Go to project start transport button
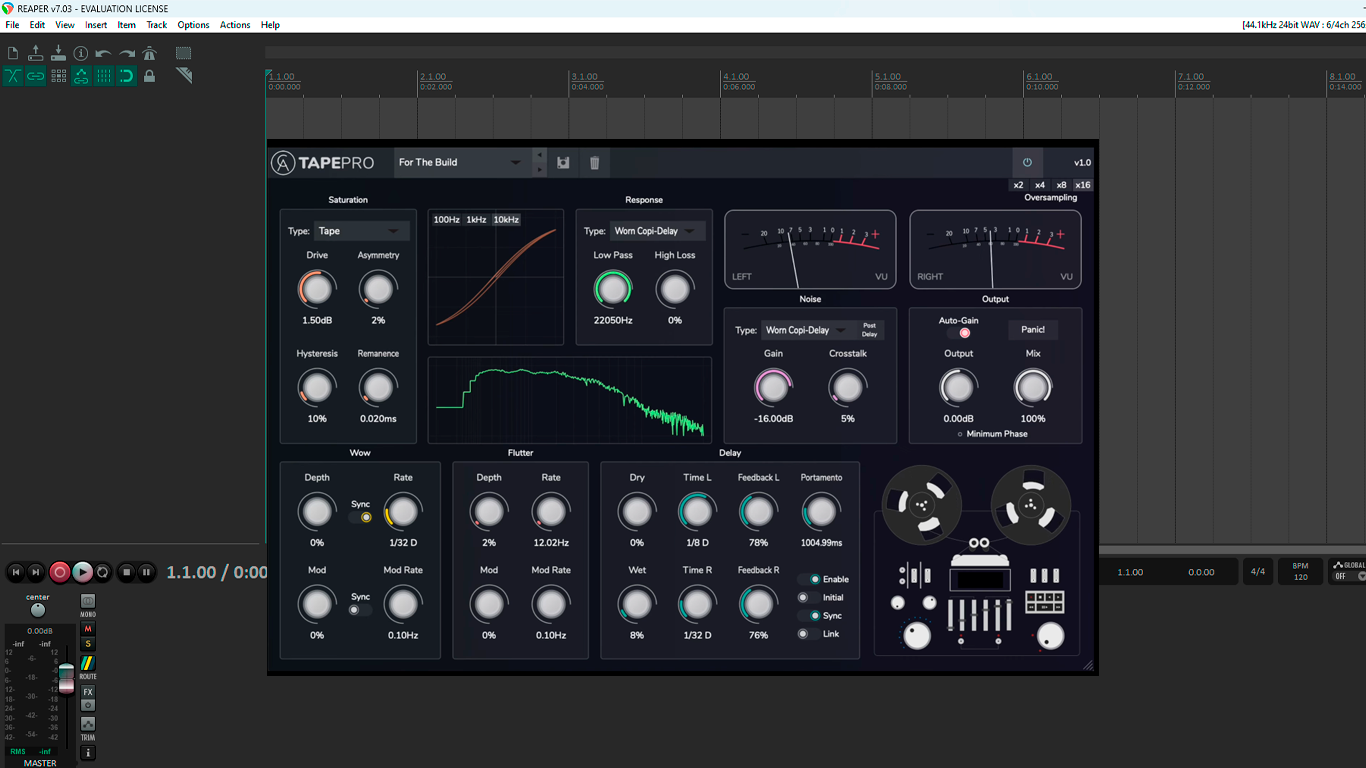The height and width of the screenshot is (768, 1366). pos(15,572)
